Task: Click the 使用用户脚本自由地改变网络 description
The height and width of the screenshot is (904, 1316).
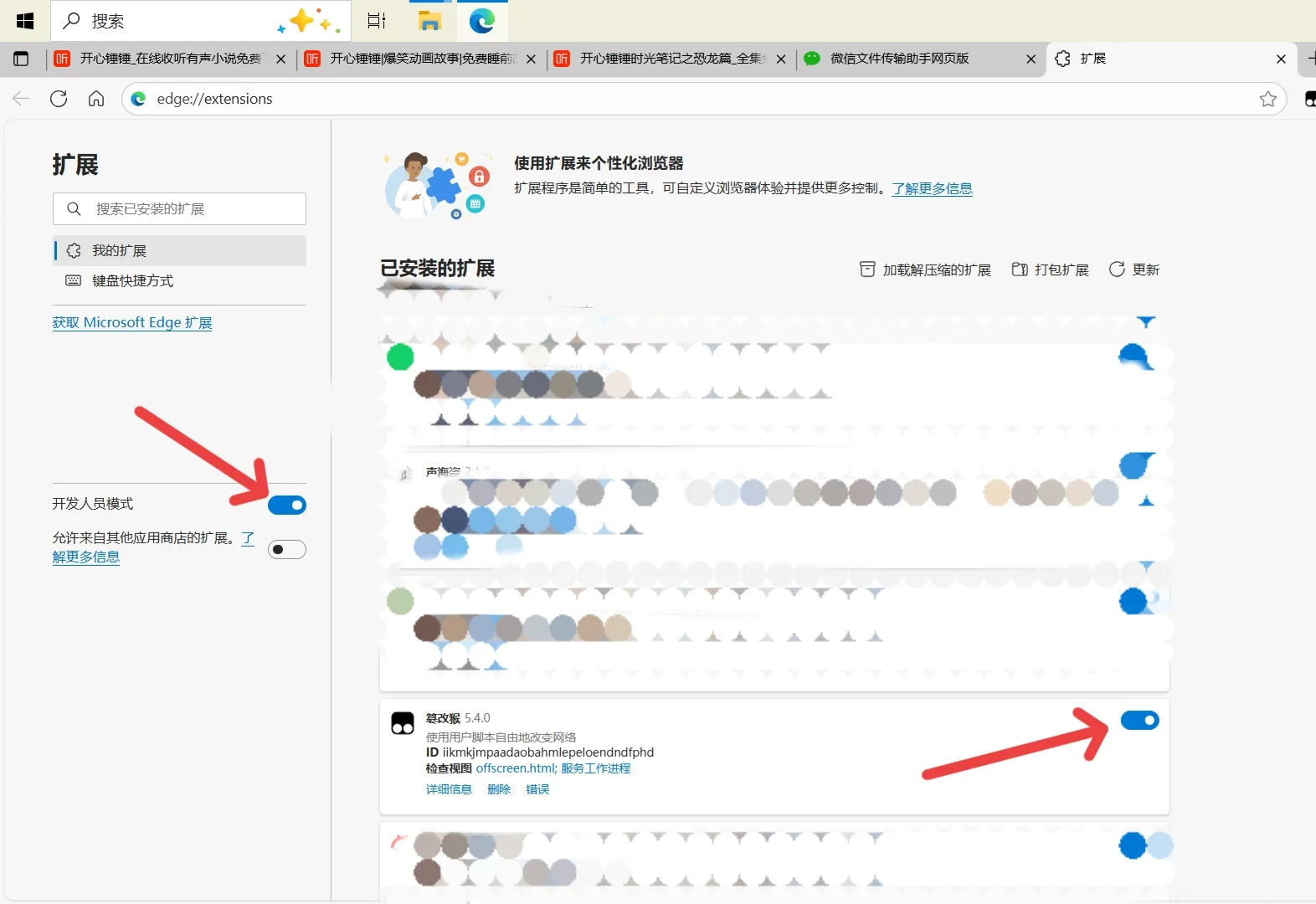Action: [501, 737]
